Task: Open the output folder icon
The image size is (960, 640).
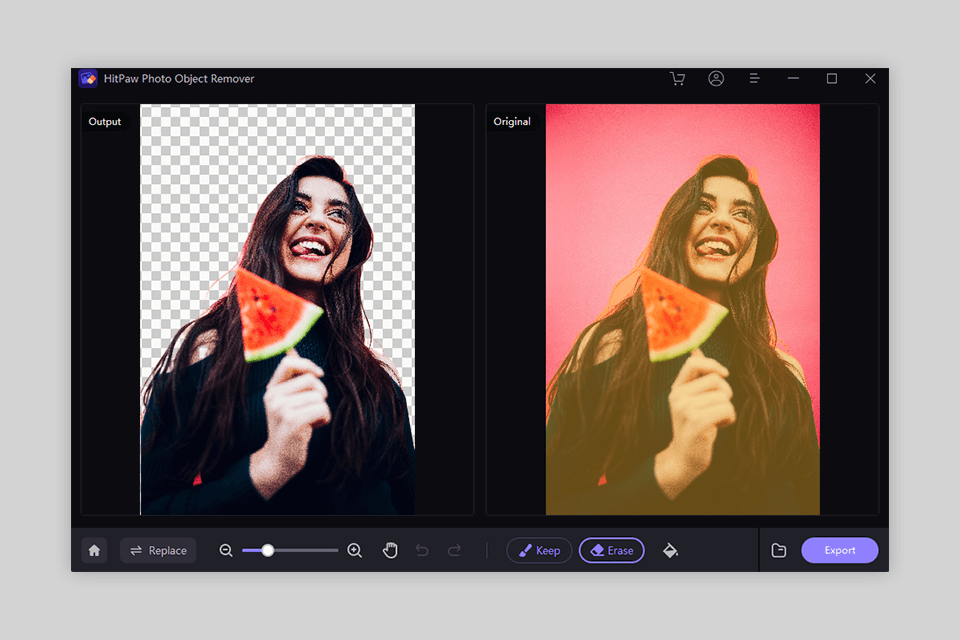Action: tap(779, 551)
